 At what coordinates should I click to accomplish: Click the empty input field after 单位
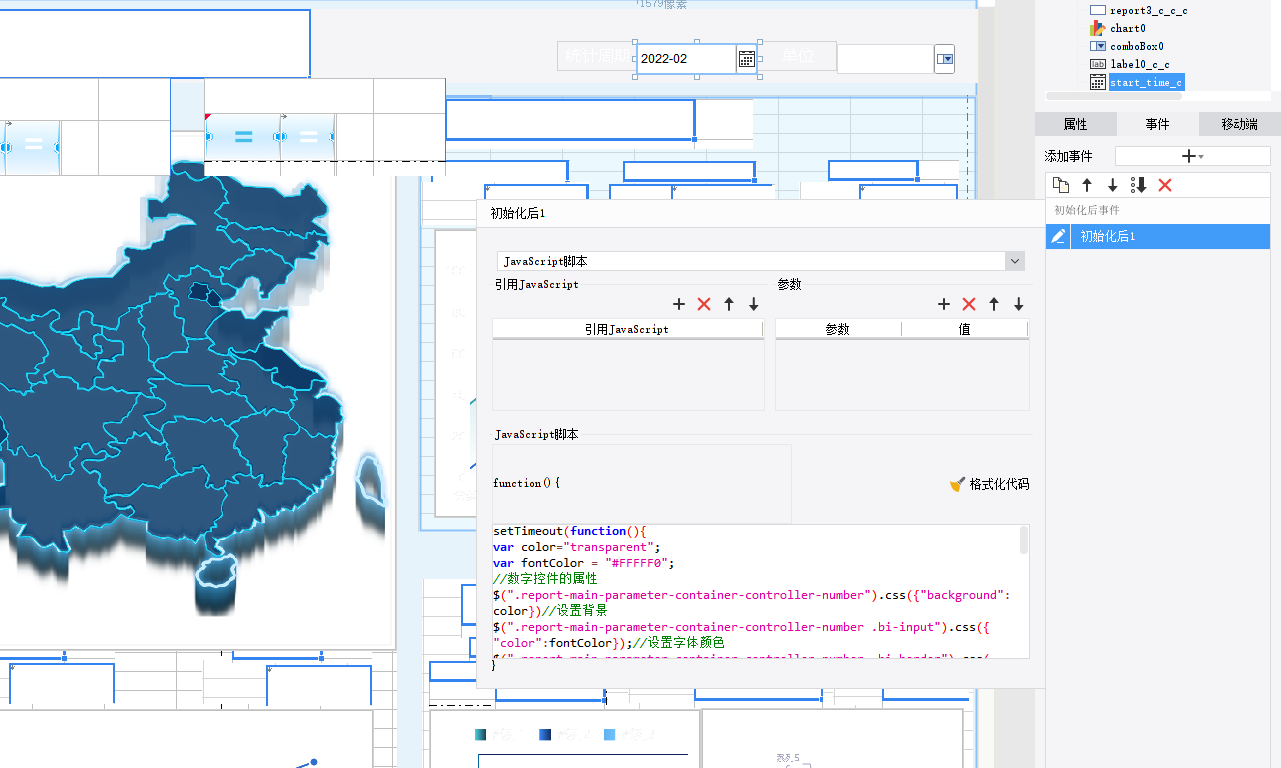885,59
